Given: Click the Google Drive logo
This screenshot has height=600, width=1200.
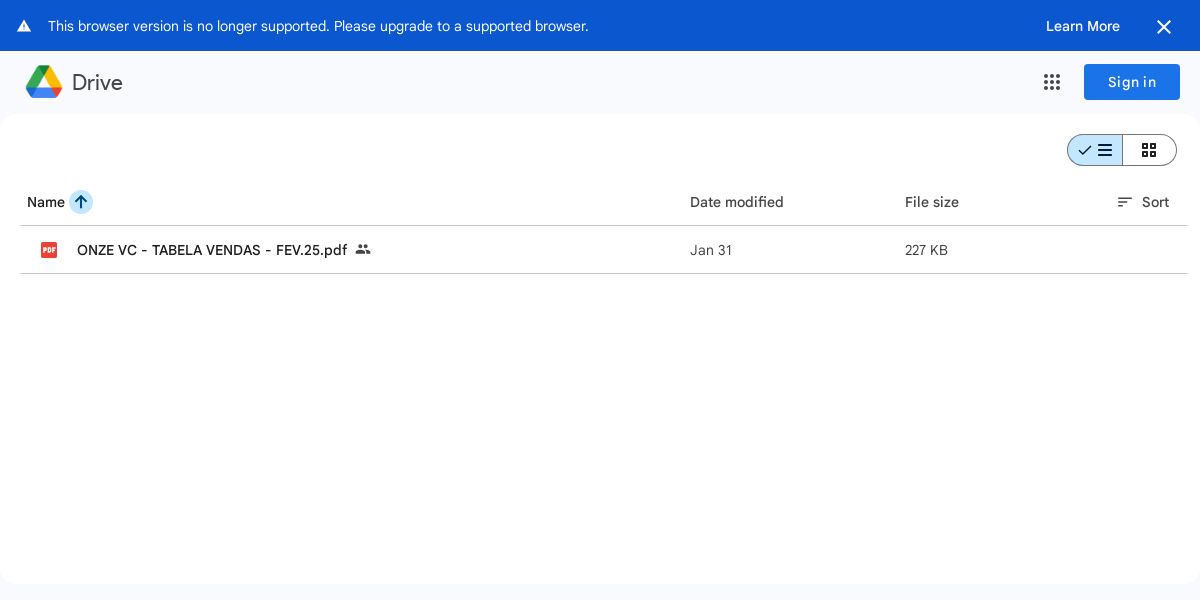Looking at the screenshot, I should coord(44,82).
